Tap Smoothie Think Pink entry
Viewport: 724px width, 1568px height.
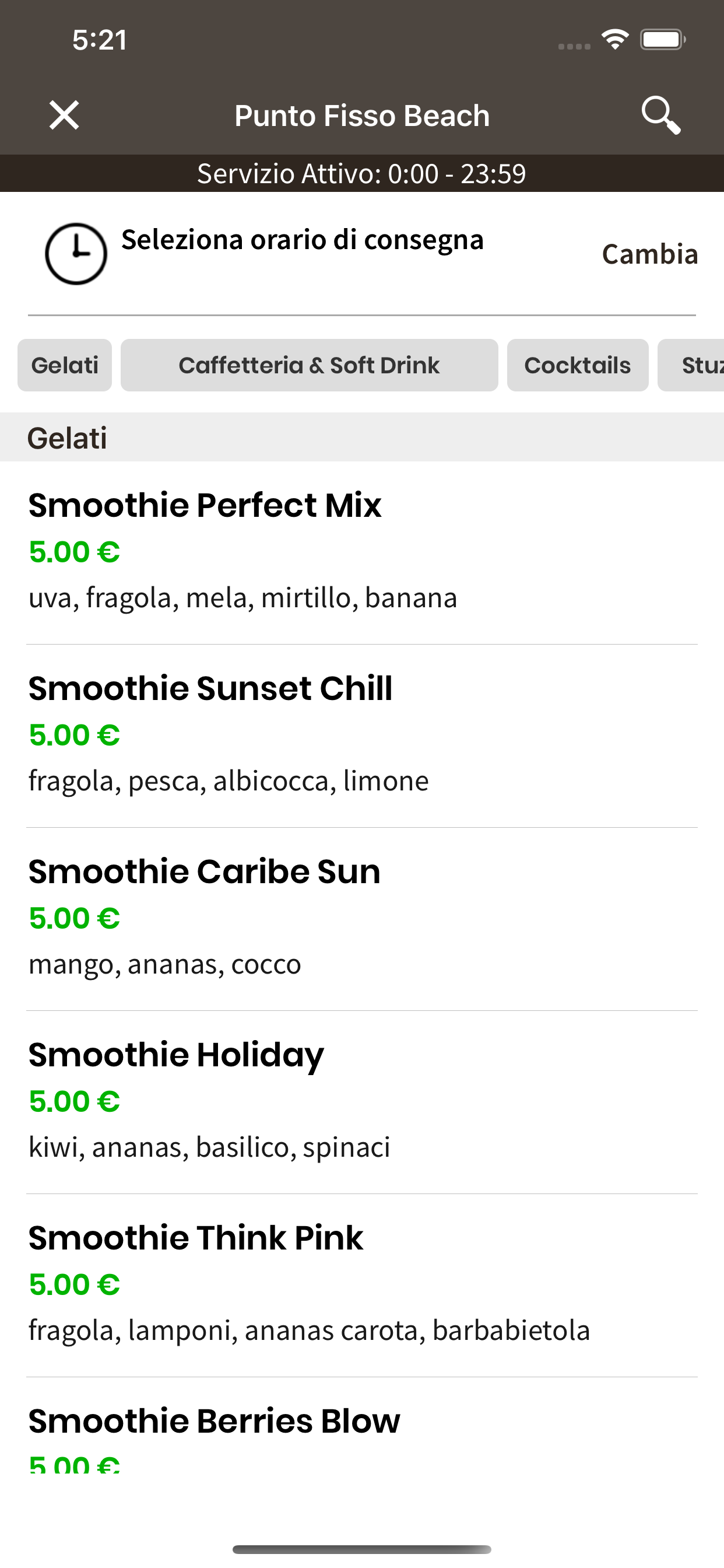click(362, 1286)
